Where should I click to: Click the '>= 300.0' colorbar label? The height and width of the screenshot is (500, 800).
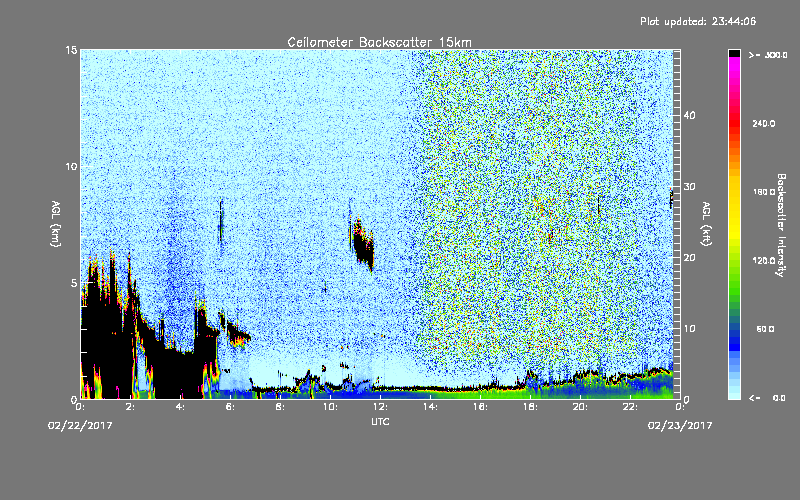(768, 55)
